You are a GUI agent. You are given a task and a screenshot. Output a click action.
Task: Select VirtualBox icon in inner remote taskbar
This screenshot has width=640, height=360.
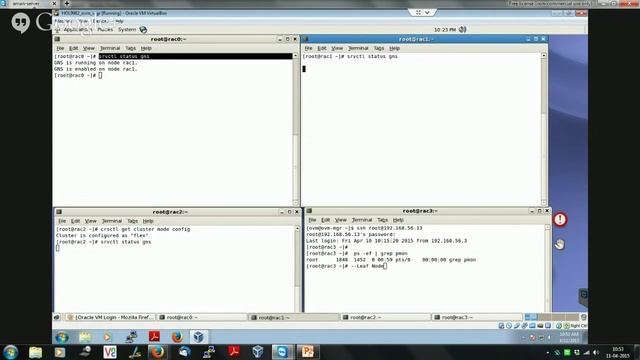[x=198, y=337]
